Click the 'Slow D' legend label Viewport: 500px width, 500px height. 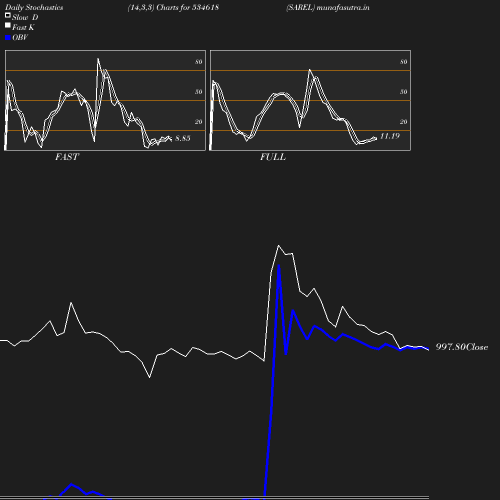[x=25, y=17]
